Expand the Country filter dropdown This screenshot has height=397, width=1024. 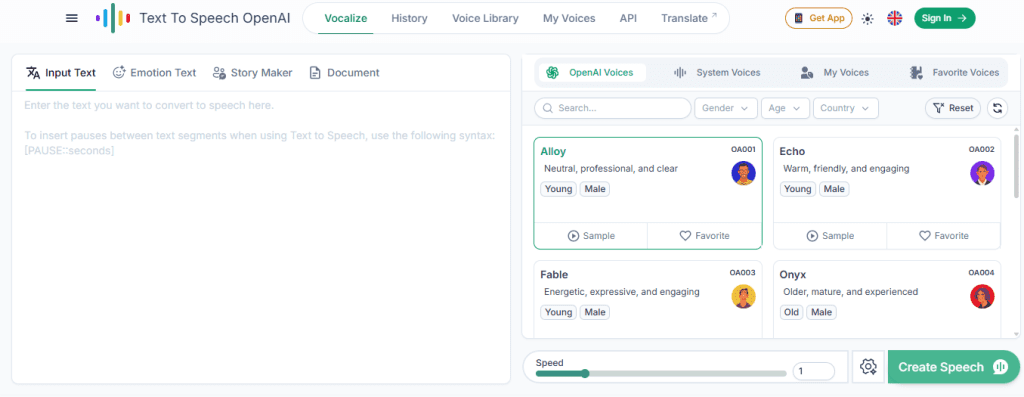846,108
